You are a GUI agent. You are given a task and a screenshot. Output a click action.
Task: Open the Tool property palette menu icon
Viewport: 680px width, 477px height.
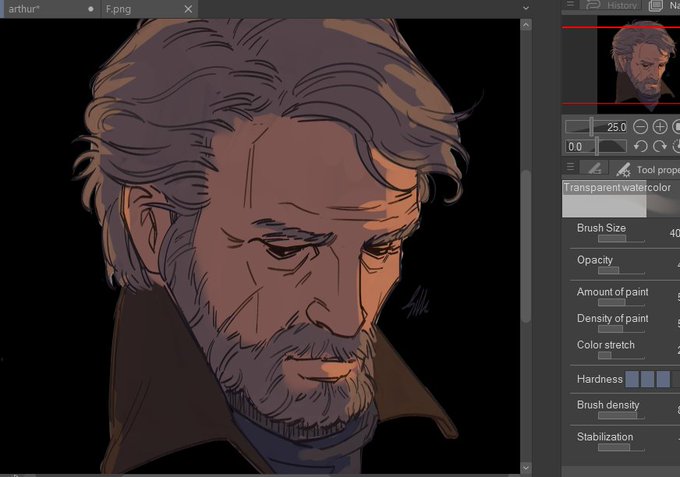tap(571, 167)
